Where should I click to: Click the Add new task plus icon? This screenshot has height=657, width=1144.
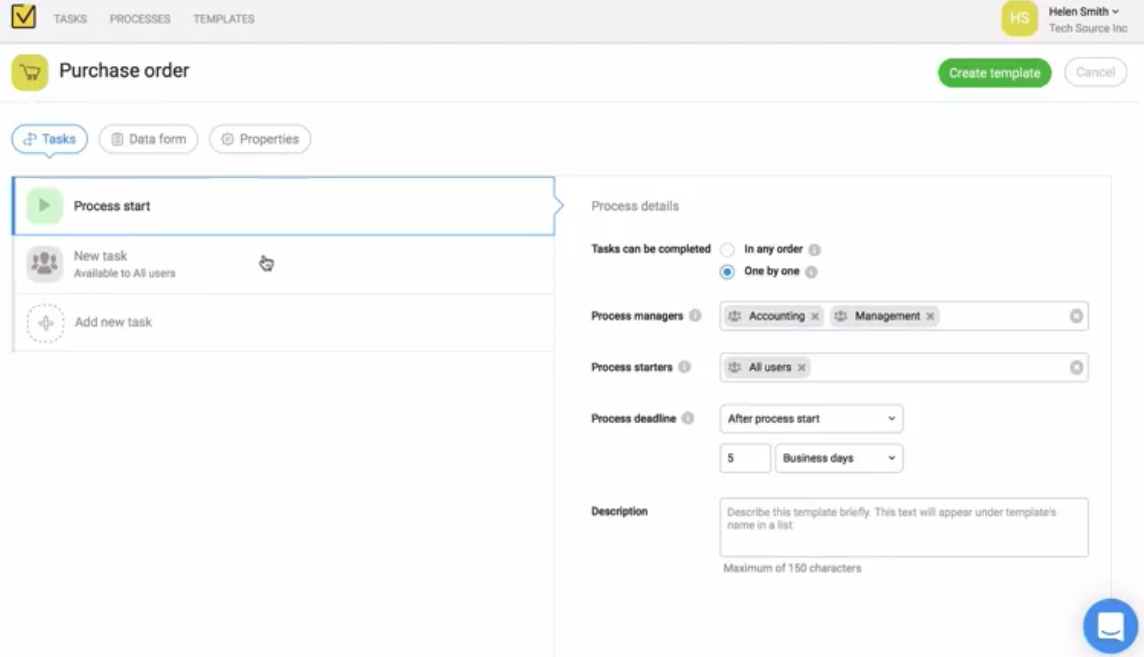click(x=45, y=323)
